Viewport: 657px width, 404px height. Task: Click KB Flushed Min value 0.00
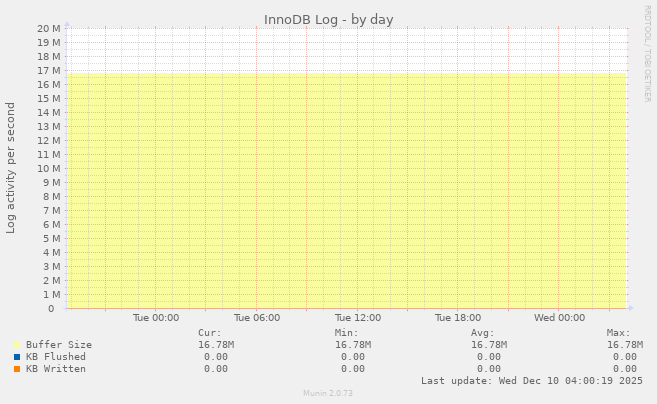point(352,357)
